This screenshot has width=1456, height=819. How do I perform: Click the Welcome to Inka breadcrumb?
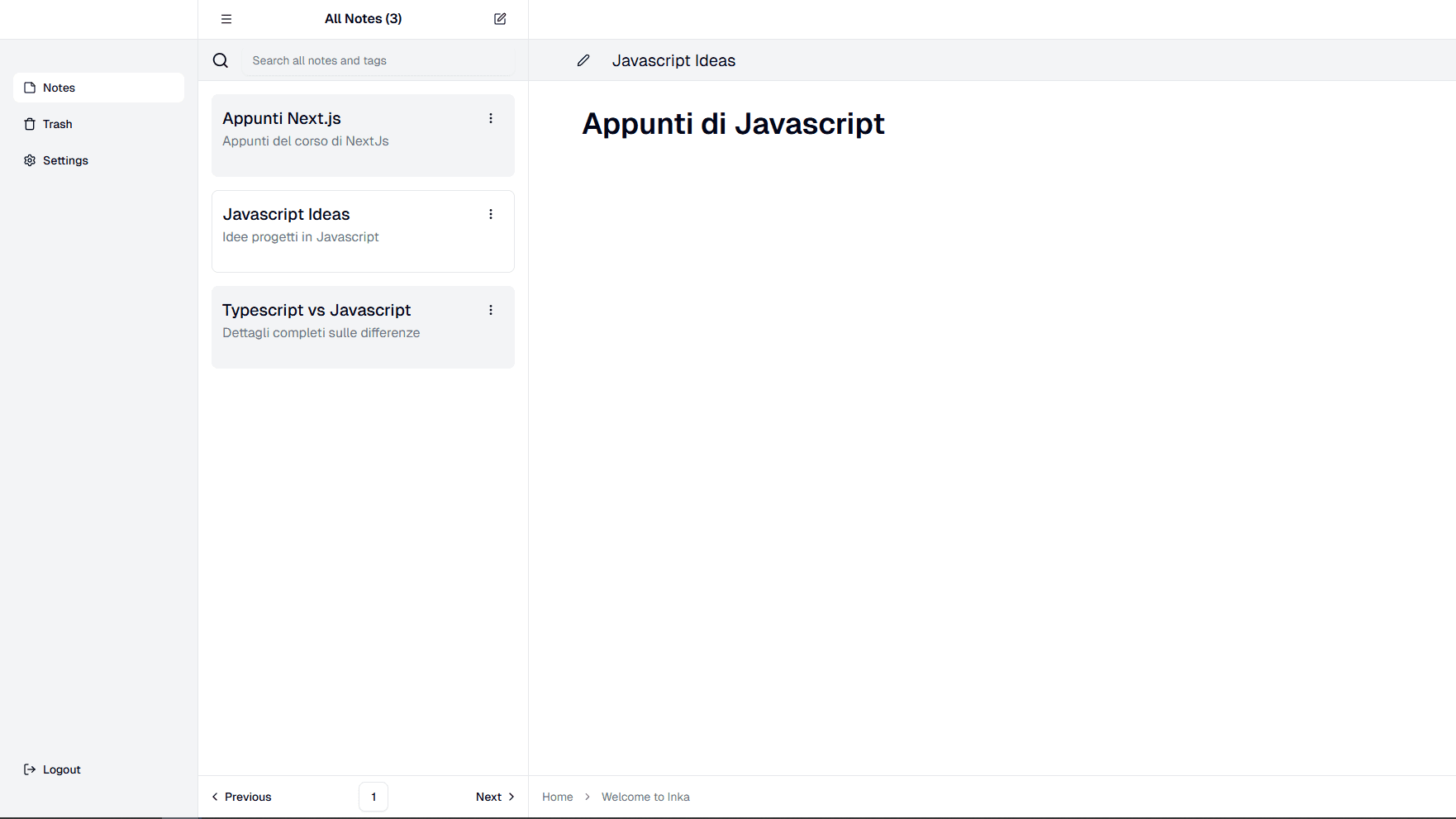pyautogui.click(x=645, y=797)
